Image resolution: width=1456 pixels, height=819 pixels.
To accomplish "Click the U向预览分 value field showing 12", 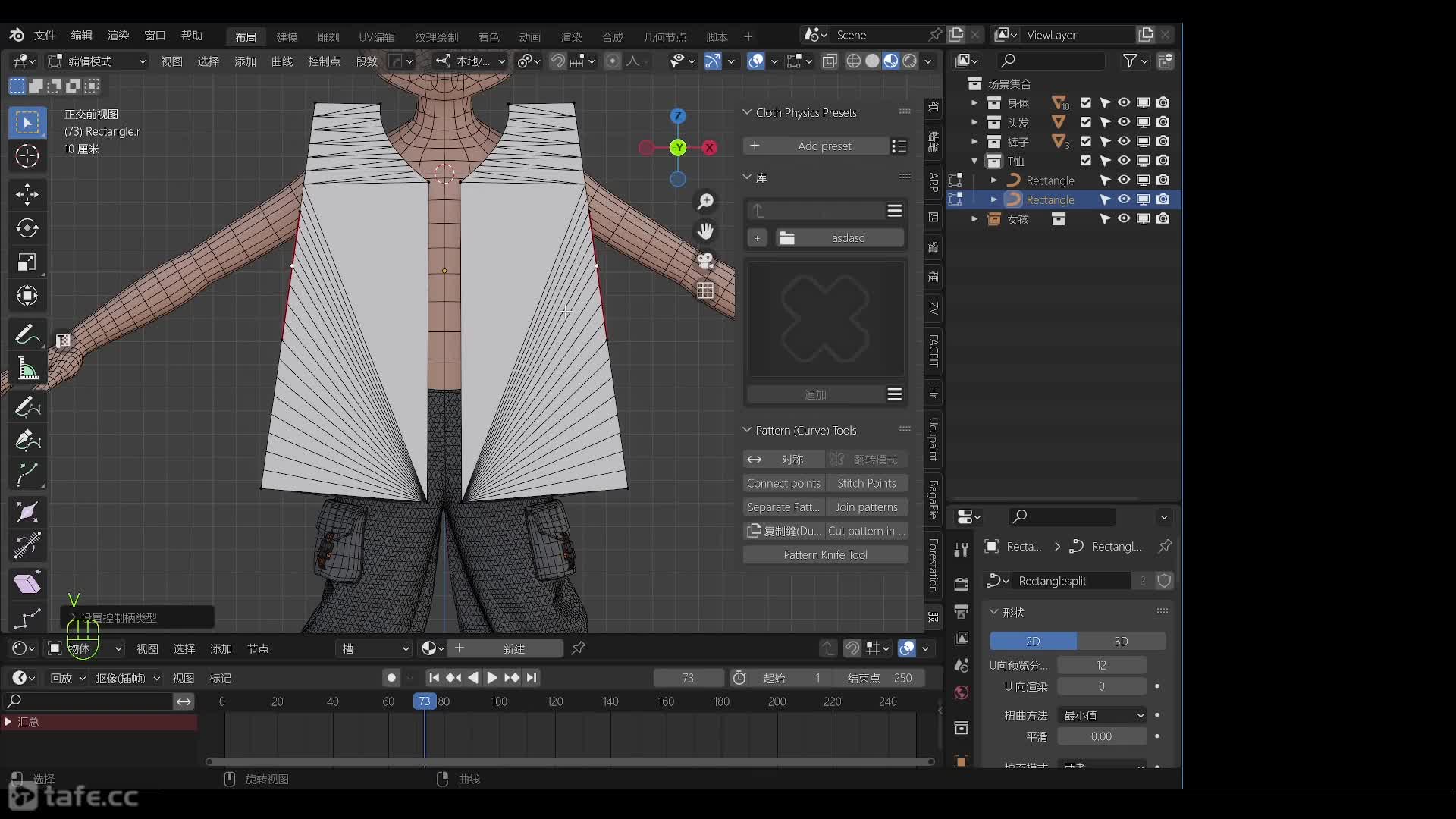I will pyautogui.click(x=1101, y=665).
